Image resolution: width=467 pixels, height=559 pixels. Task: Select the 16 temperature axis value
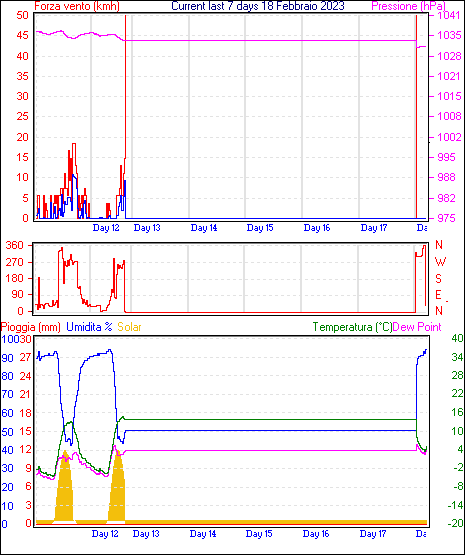pos(457,412)
